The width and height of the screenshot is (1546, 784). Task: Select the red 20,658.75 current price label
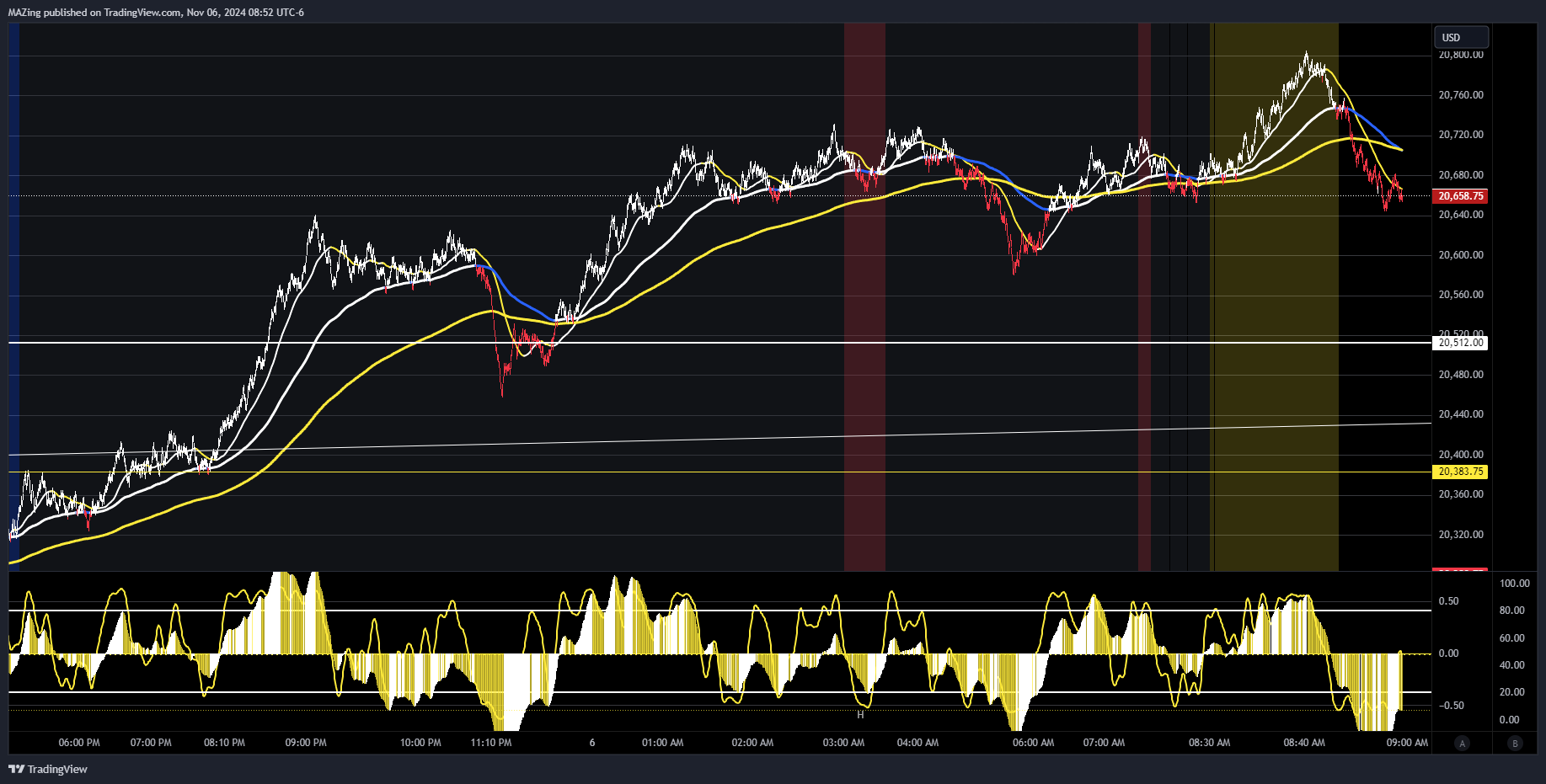point(1460,196)
